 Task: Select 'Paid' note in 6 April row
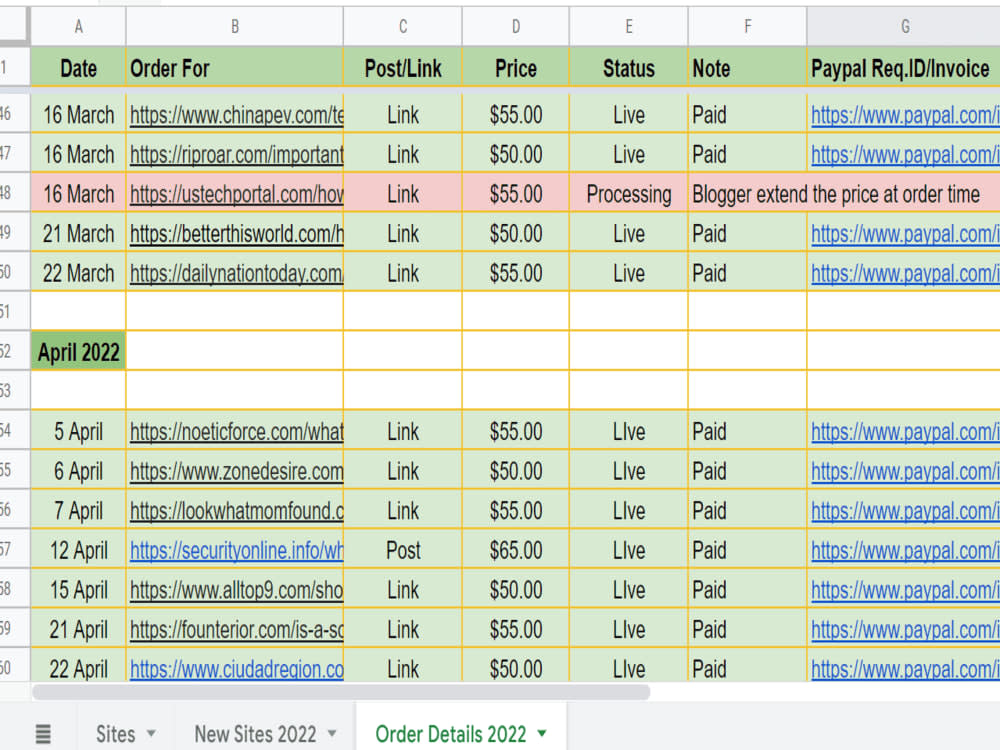[747, 471]
